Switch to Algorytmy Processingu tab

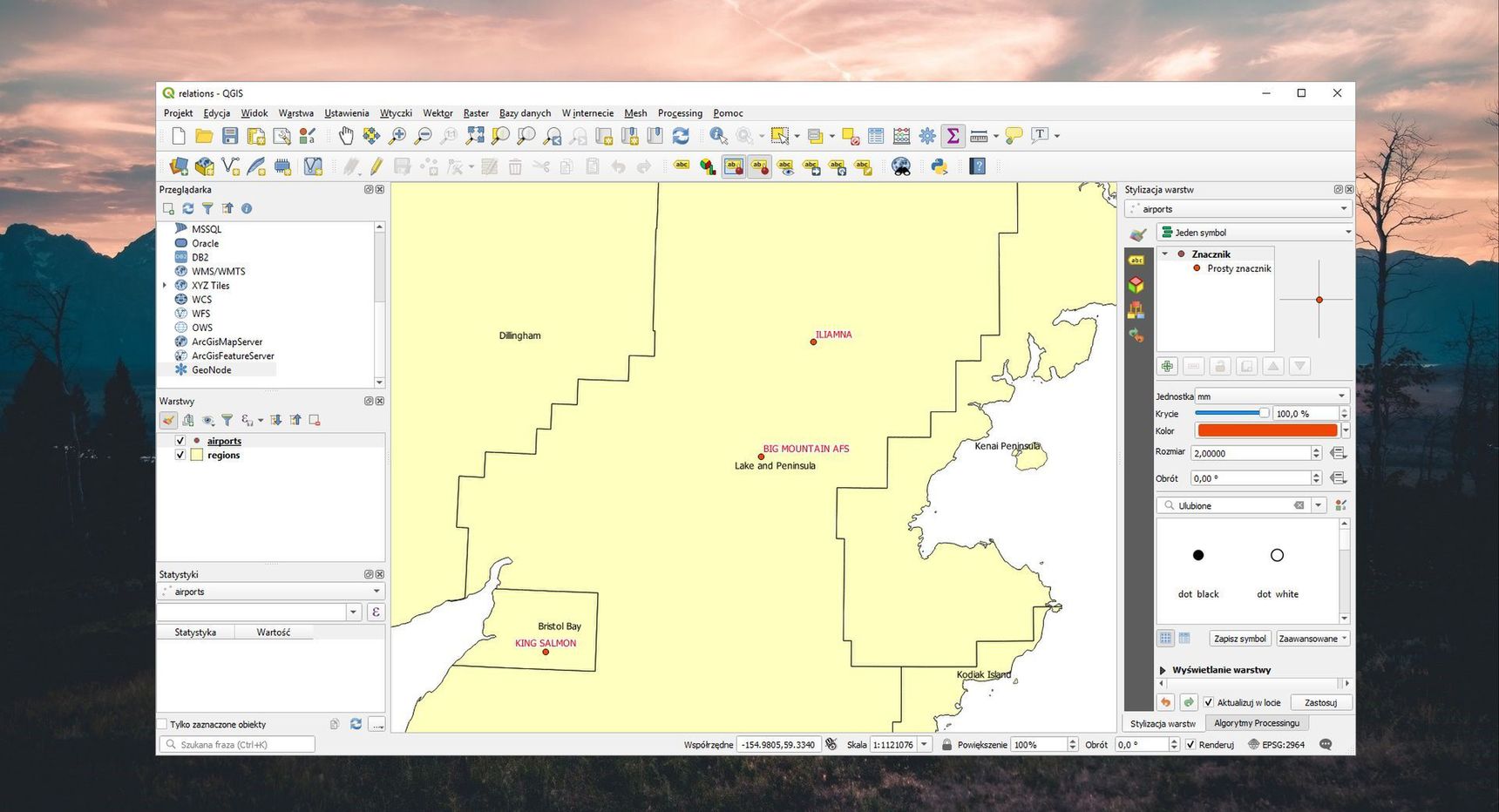(1257, 723)
